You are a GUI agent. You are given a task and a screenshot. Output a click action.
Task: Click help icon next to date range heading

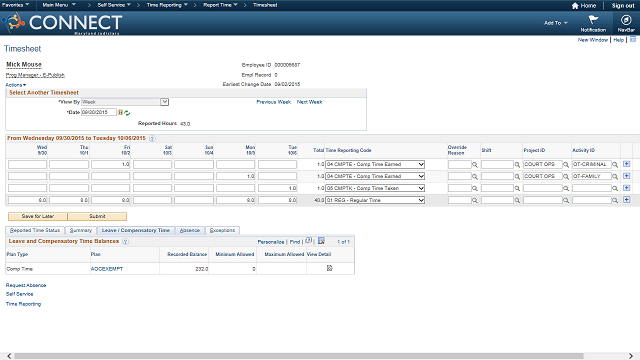152,139
